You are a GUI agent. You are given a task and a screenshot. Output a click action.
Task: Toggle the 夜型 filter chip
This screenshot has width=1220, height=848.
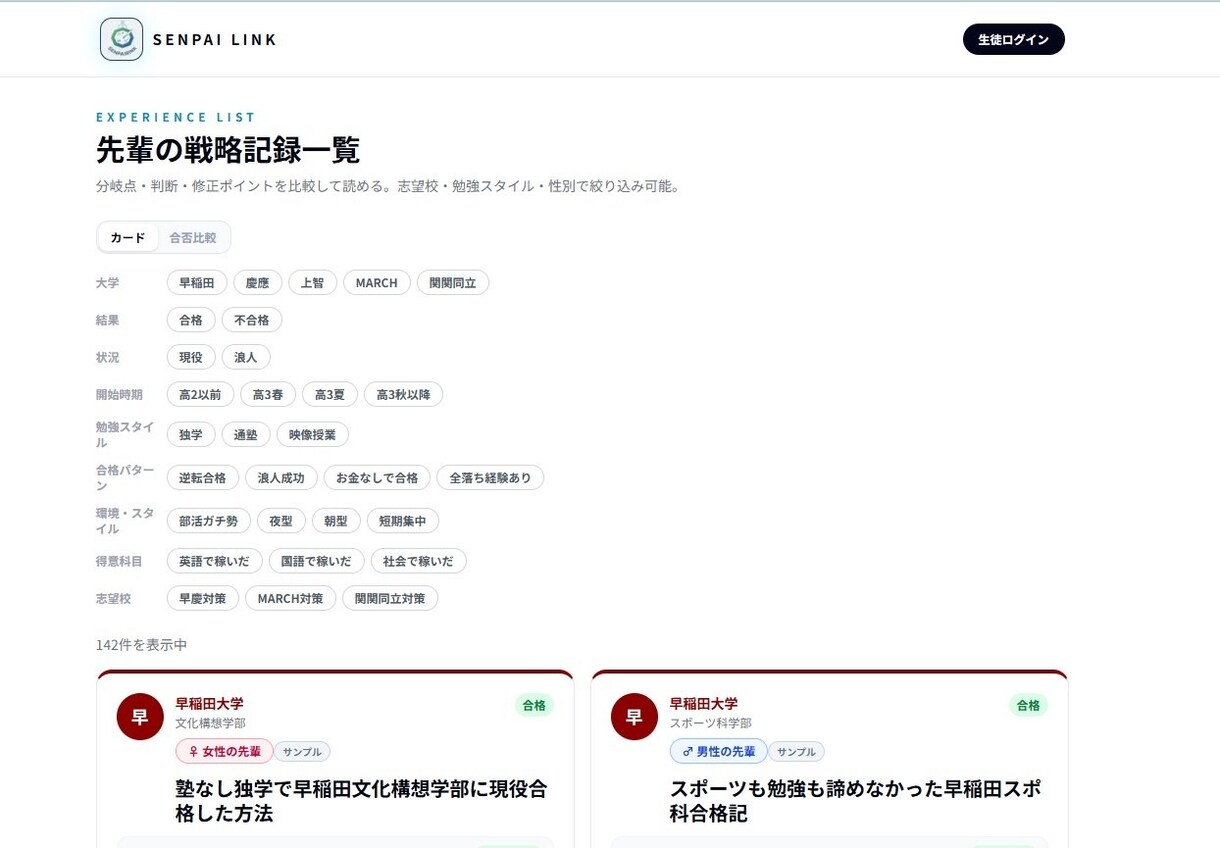pyautogui.click(x=281, y=520)
